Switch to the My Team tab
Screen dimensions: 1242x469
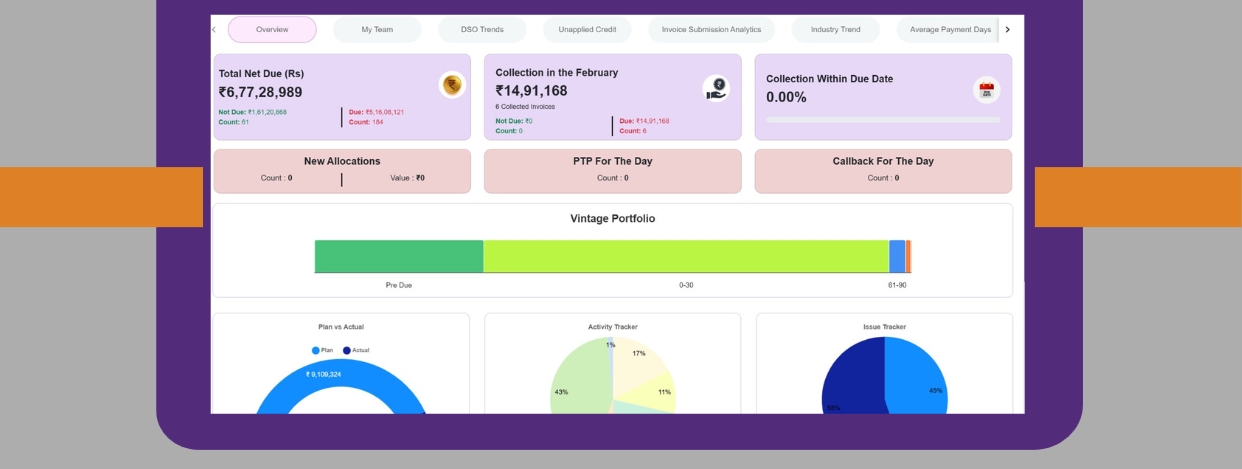click(377, 30)
